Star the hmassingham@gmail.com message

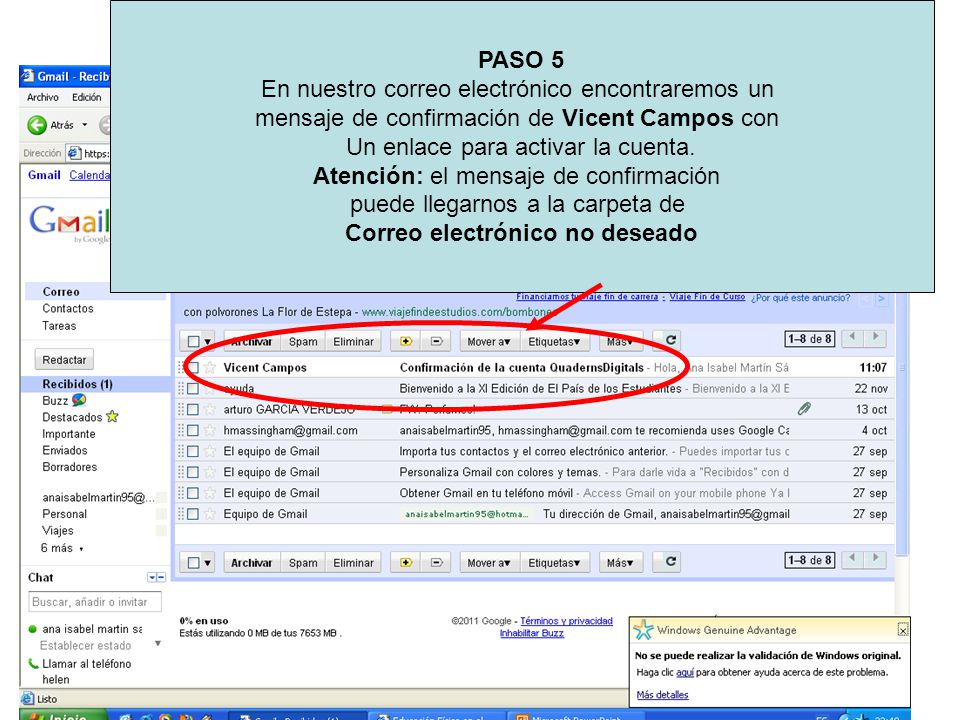pos(210,430)
